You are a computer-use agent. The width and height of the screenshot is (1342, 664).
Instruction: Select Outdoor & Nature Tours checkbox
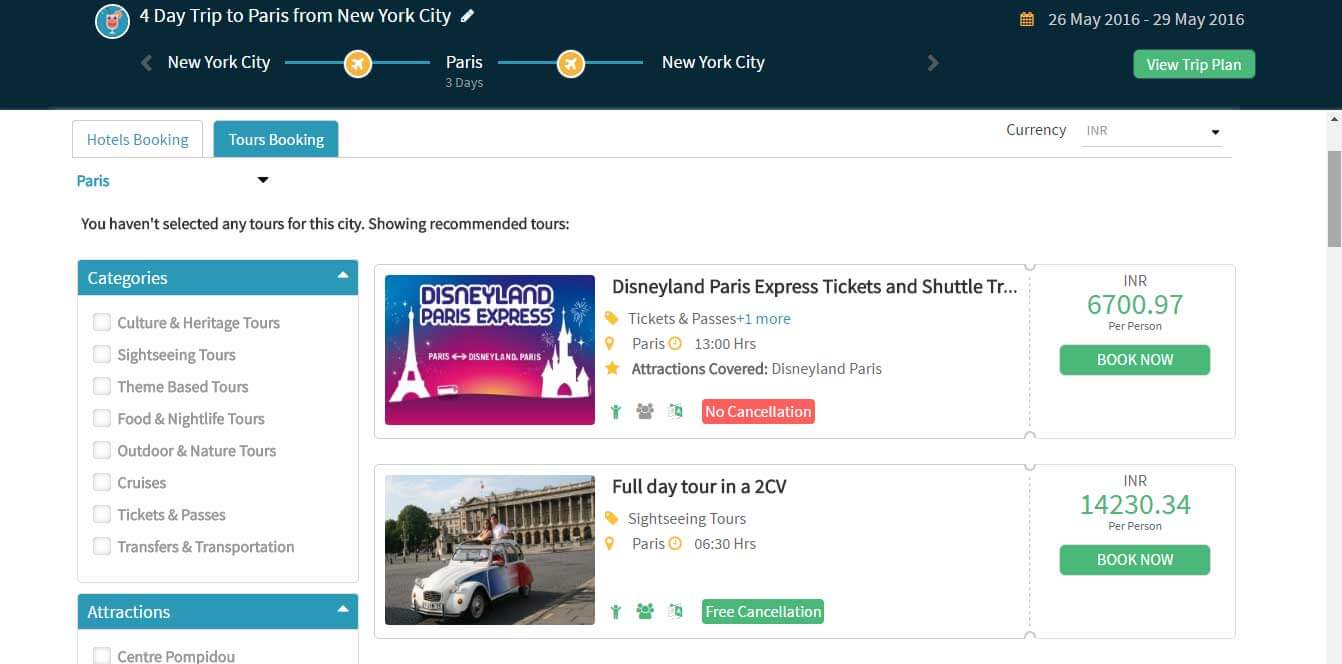pos(102,450)
